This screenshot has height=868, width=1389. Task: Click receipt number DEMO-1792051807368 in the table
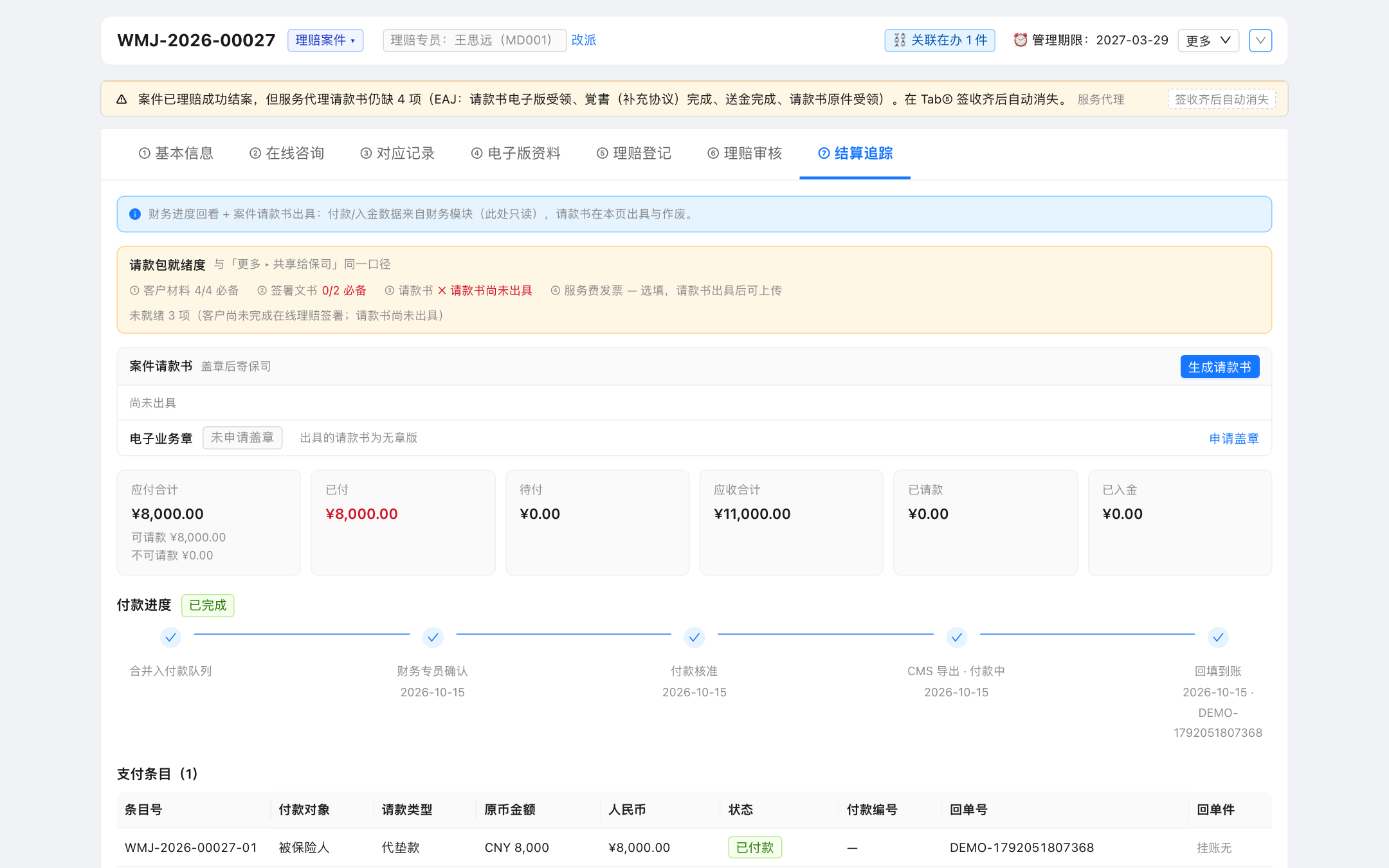click(1022, 847)
